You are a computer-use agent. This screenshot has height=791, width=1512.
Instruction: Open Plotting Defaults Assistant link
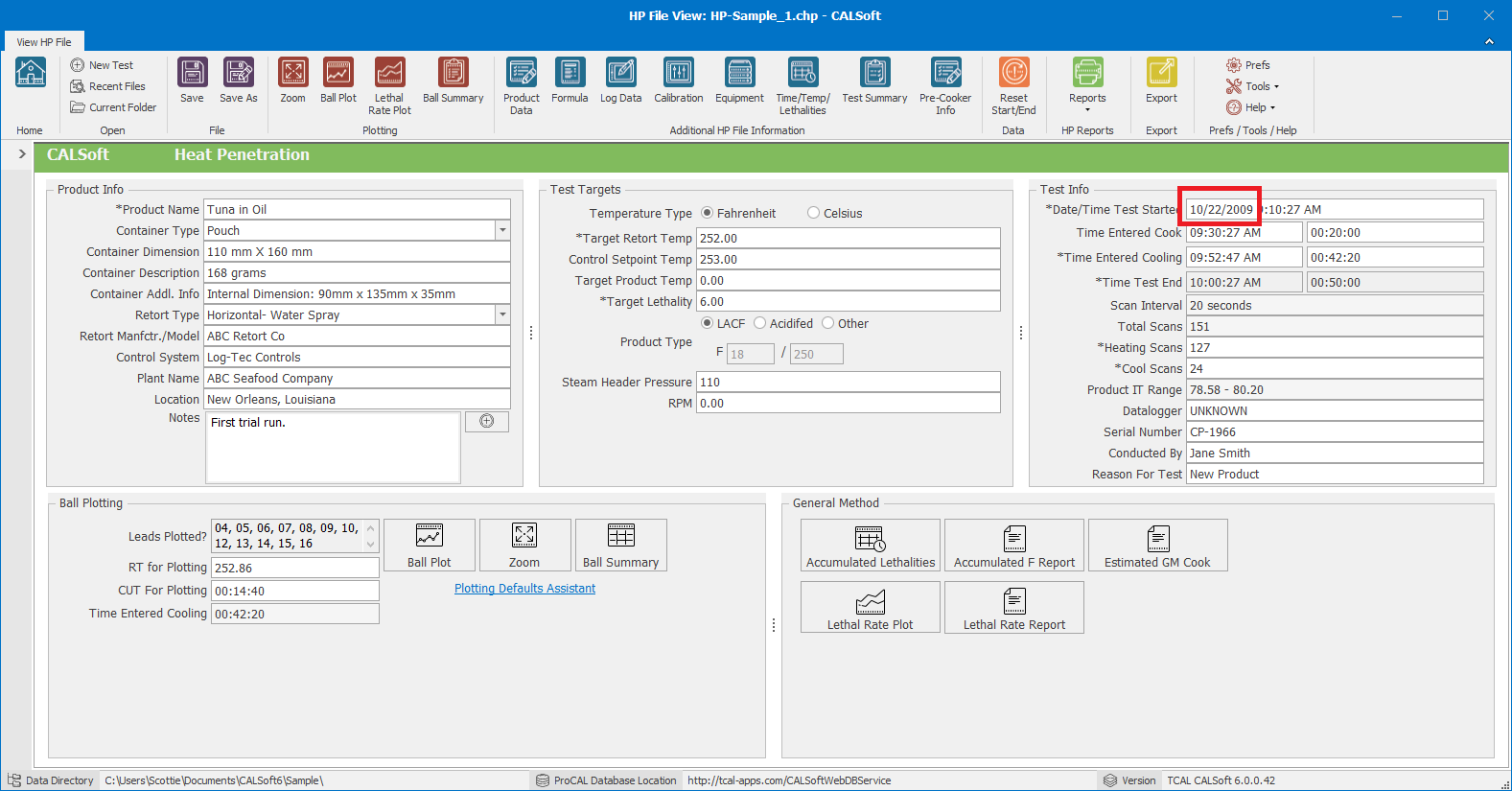(x=524, y=589)
